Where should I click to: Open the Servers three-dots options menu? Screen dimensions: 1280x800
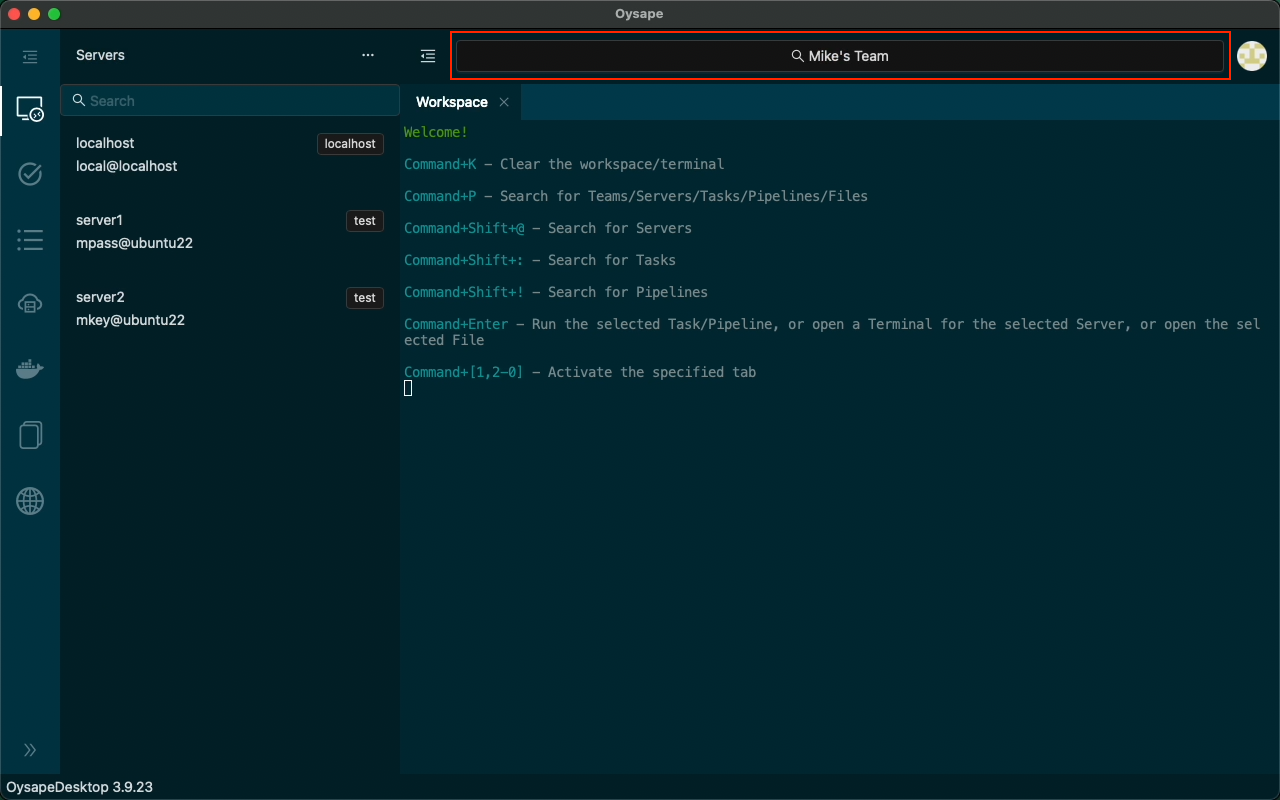pyautogui.click(x=368, y=56)
